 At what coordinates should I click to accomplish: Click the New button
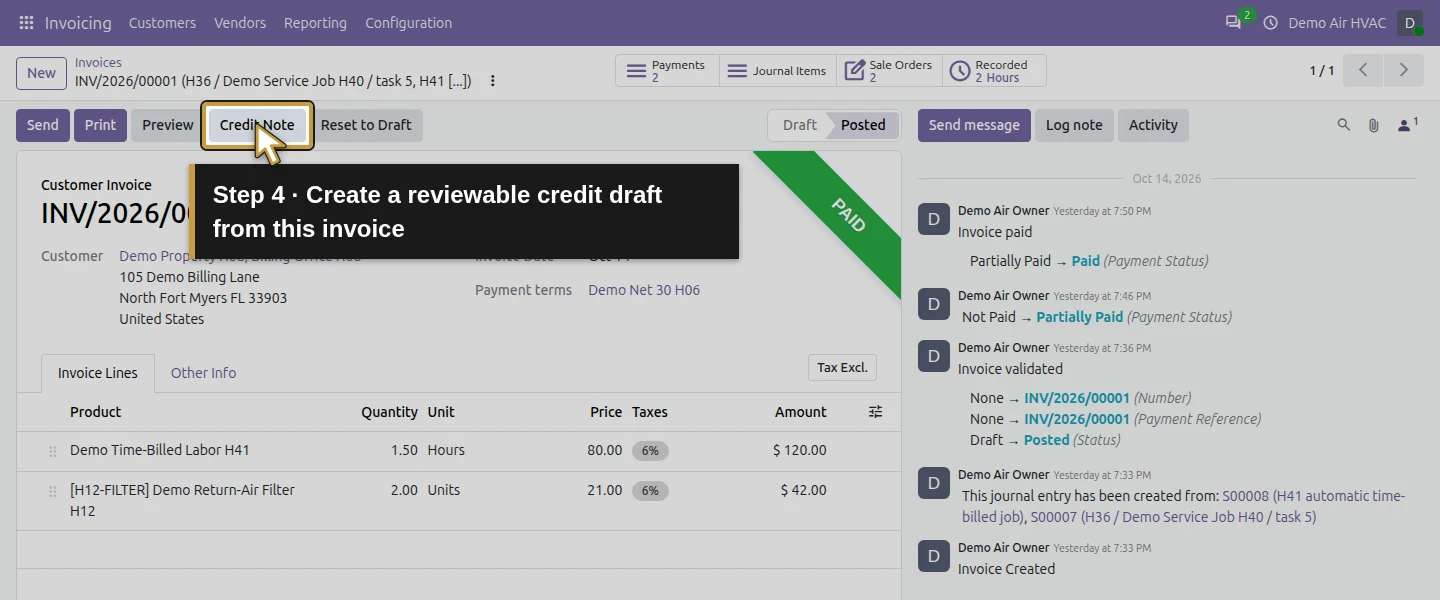(x=41, y=73)
